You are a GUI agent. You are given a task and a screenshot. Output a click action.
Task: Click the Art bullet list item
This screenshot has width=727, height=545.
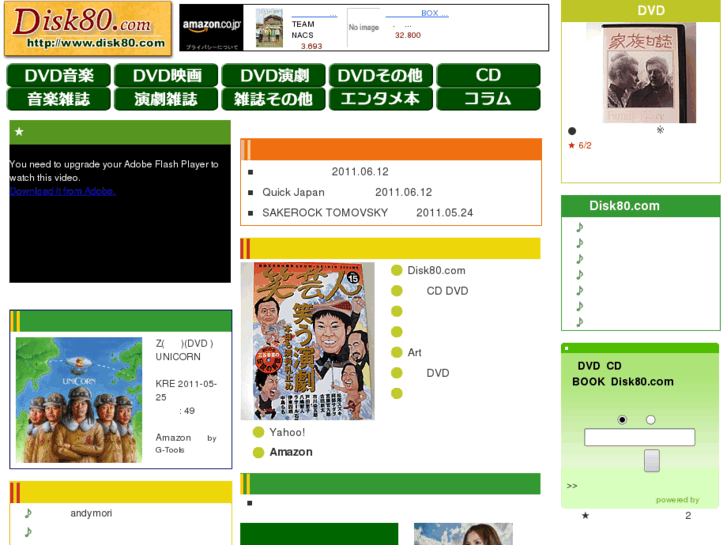click(x=414, y=353)
